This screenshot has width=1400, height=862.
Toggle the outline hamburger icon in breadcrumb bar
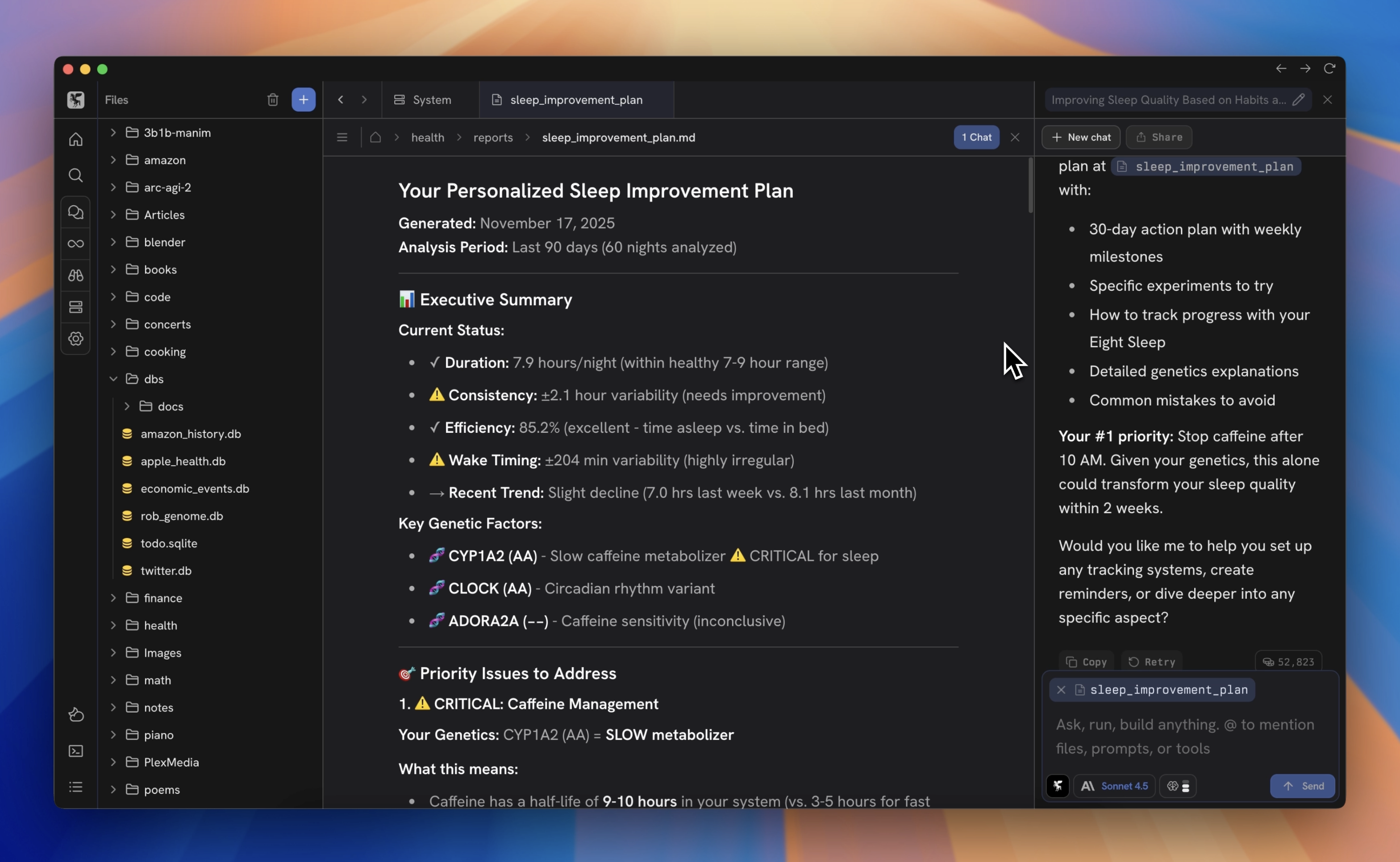point(342,137)
